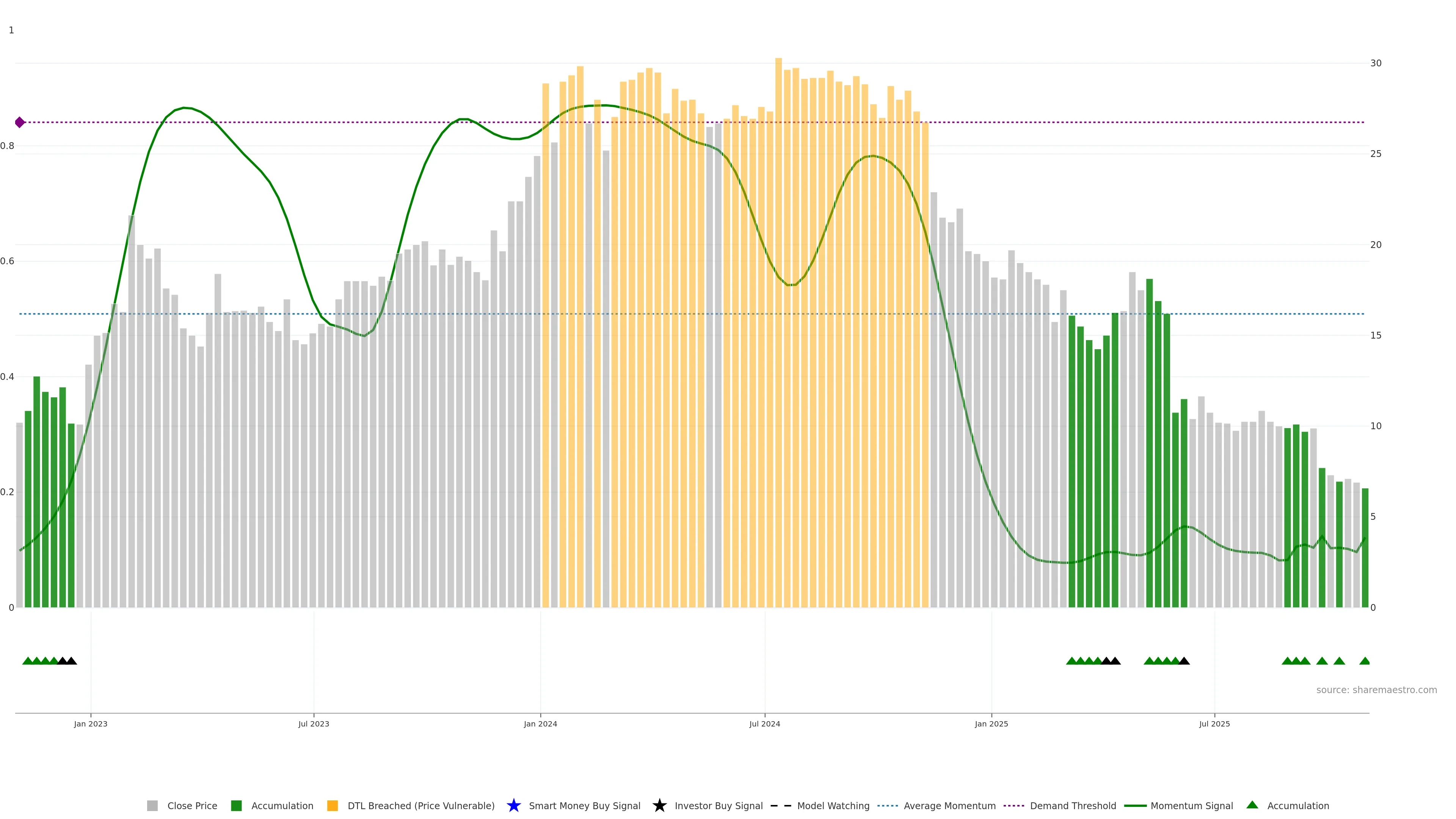The width and height of the screenshot is (1456, 819).
Task: Click the green Accumulation triangle legend icon
Action: (x=1252, y=805)
